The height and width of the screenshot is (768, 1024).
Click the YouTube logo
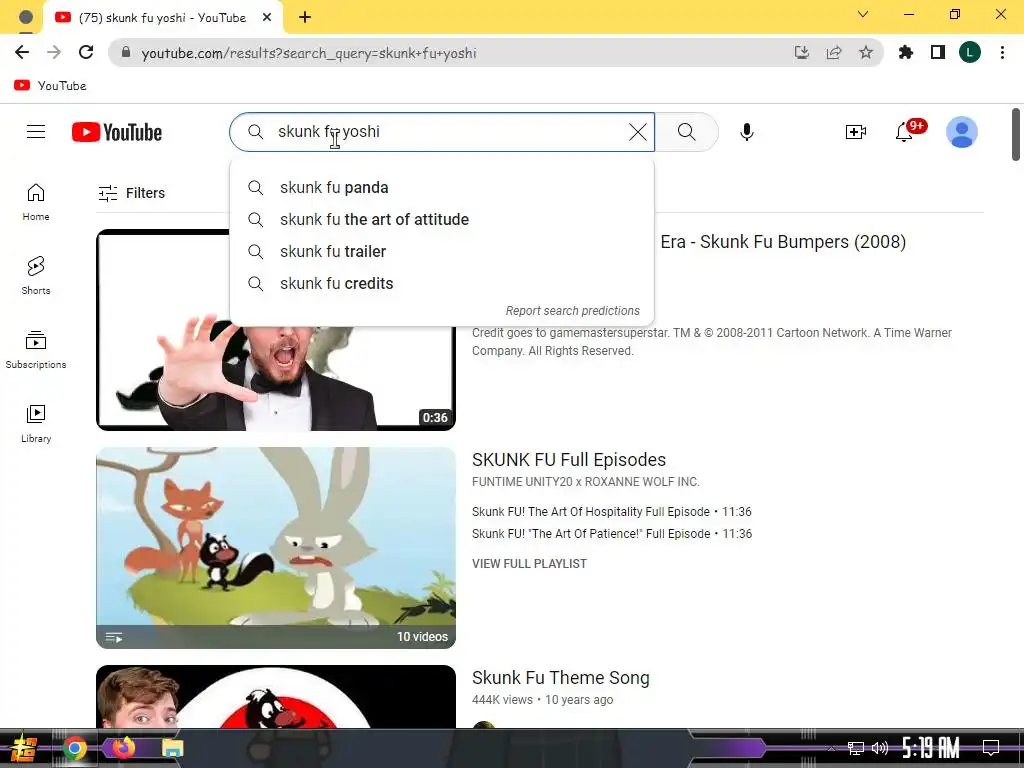[117, 132]
